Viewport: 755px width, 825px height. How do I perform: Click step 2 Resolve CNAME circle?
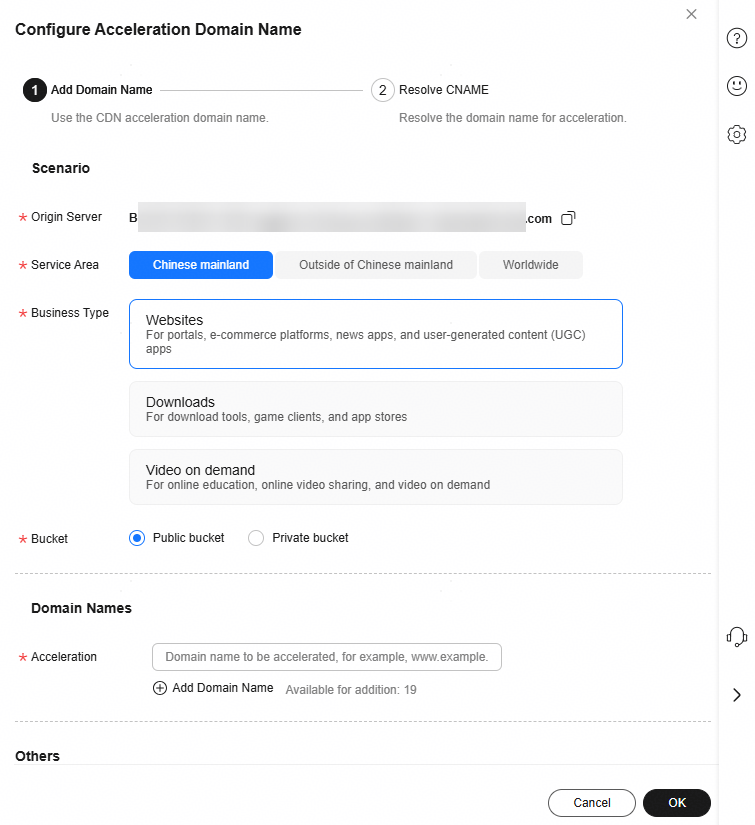382,90
